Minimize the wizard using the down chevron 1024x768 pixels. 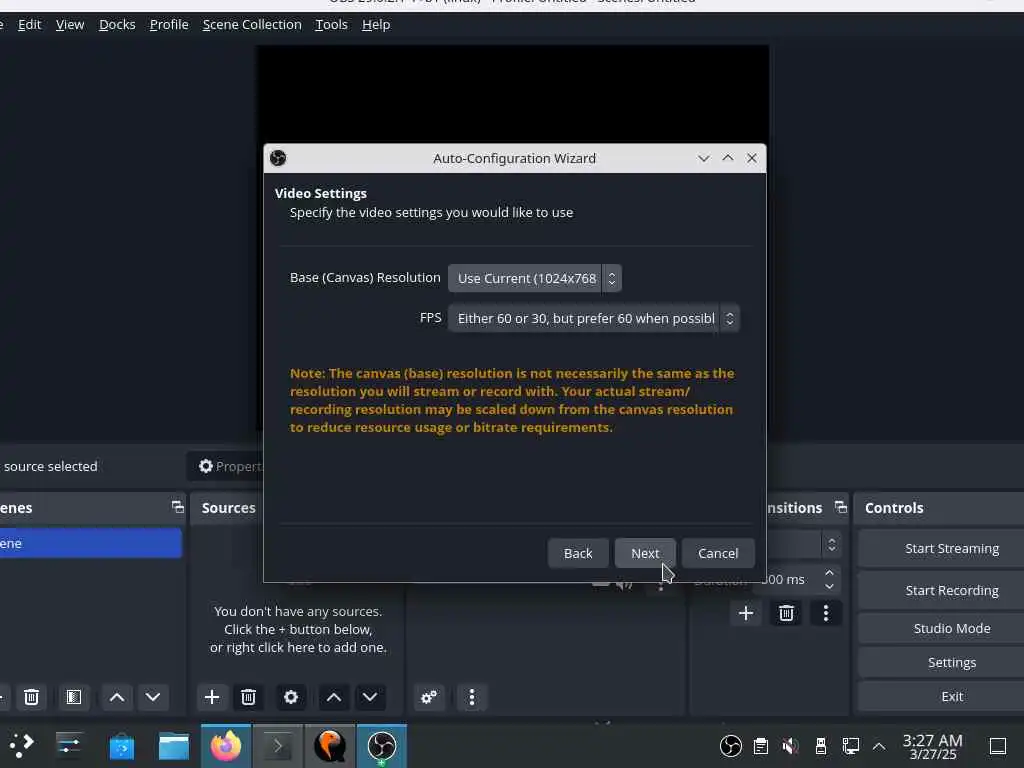click(703, 158)
